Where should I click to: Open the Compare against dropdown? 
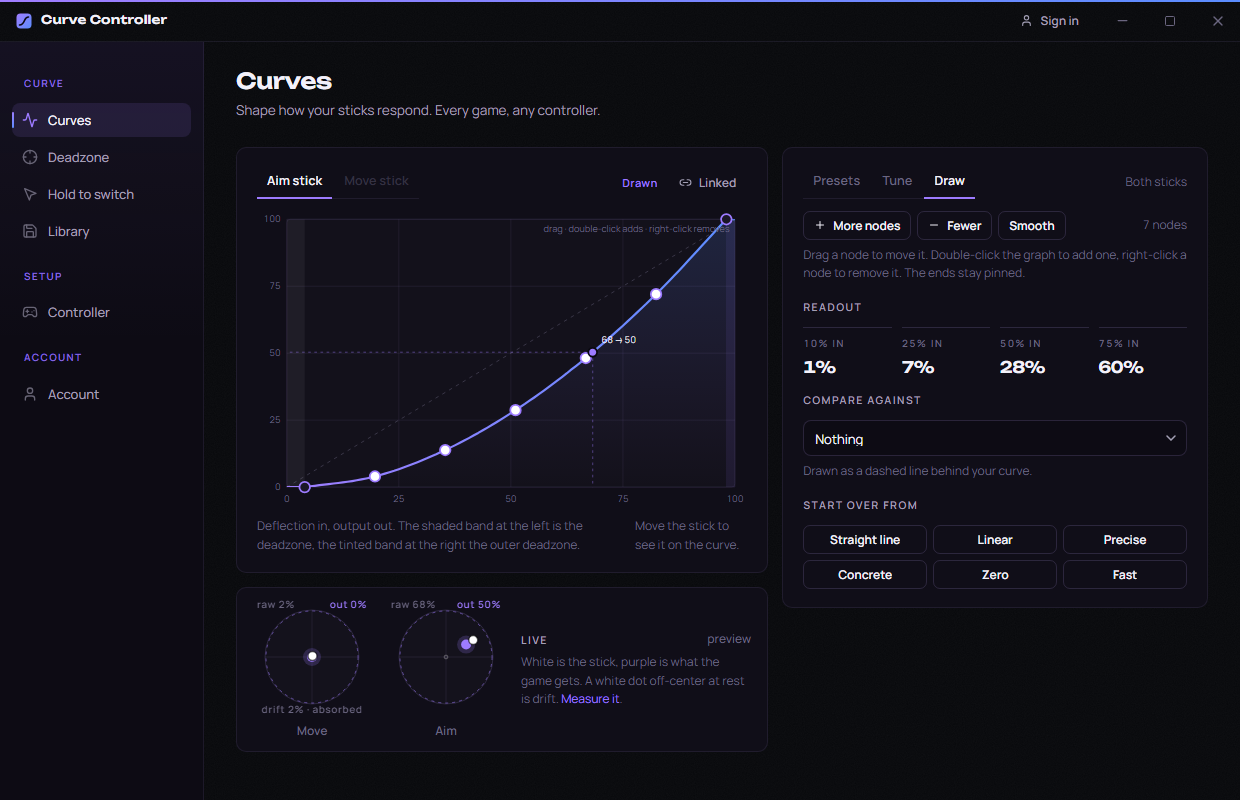(x=995, y=438)
